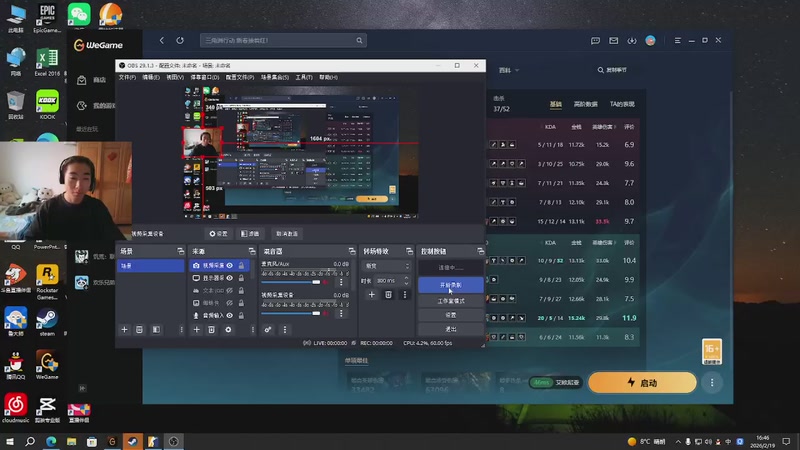The image size is (800, 450).
Task: Toggle lock on 视频采集 source
Action: coord(241,265)
